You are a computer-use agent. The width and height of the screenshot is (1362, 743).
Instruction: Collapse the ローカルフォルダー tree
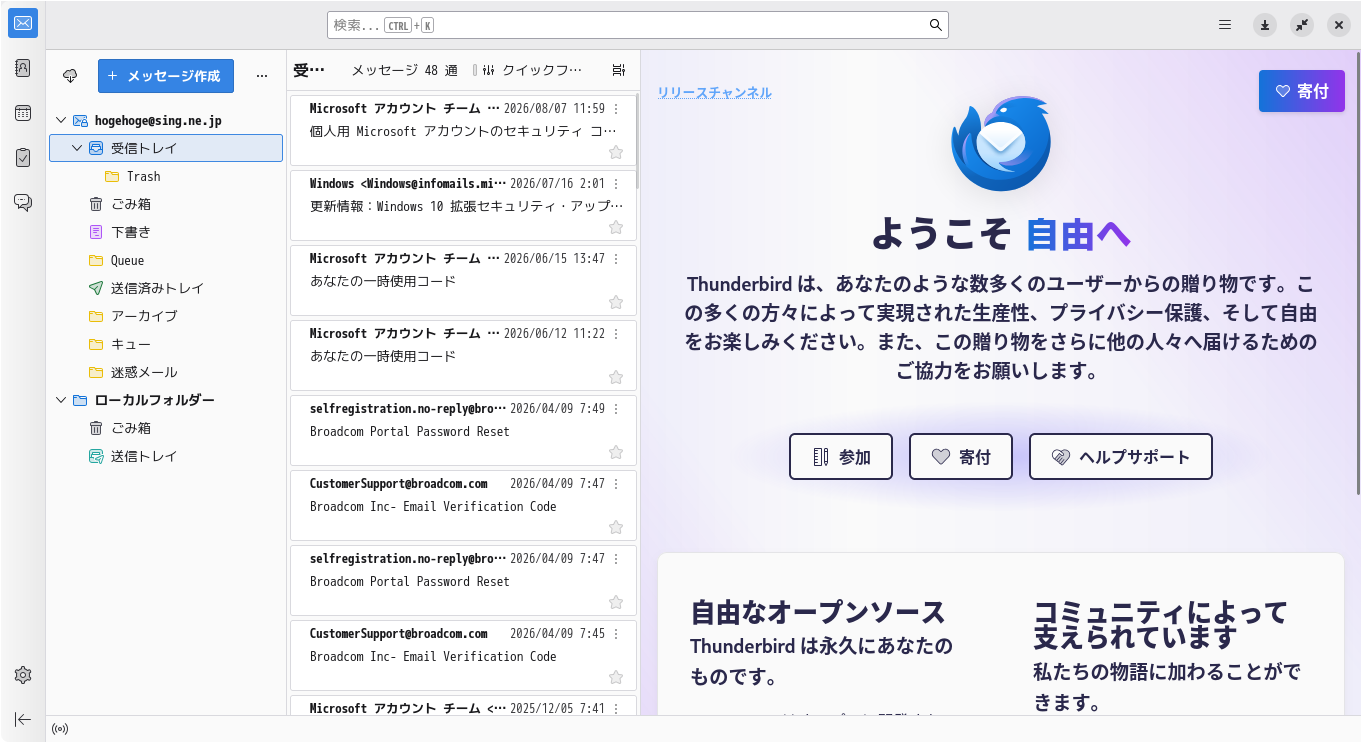61,400
